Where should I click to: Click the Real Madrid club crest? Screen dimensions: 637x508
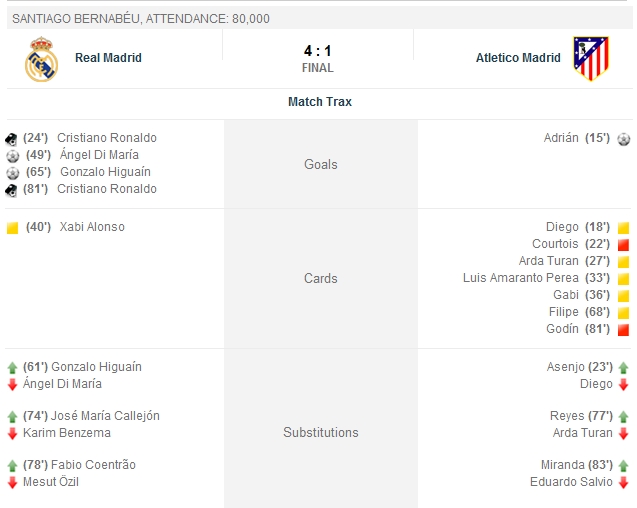(41, 59)
